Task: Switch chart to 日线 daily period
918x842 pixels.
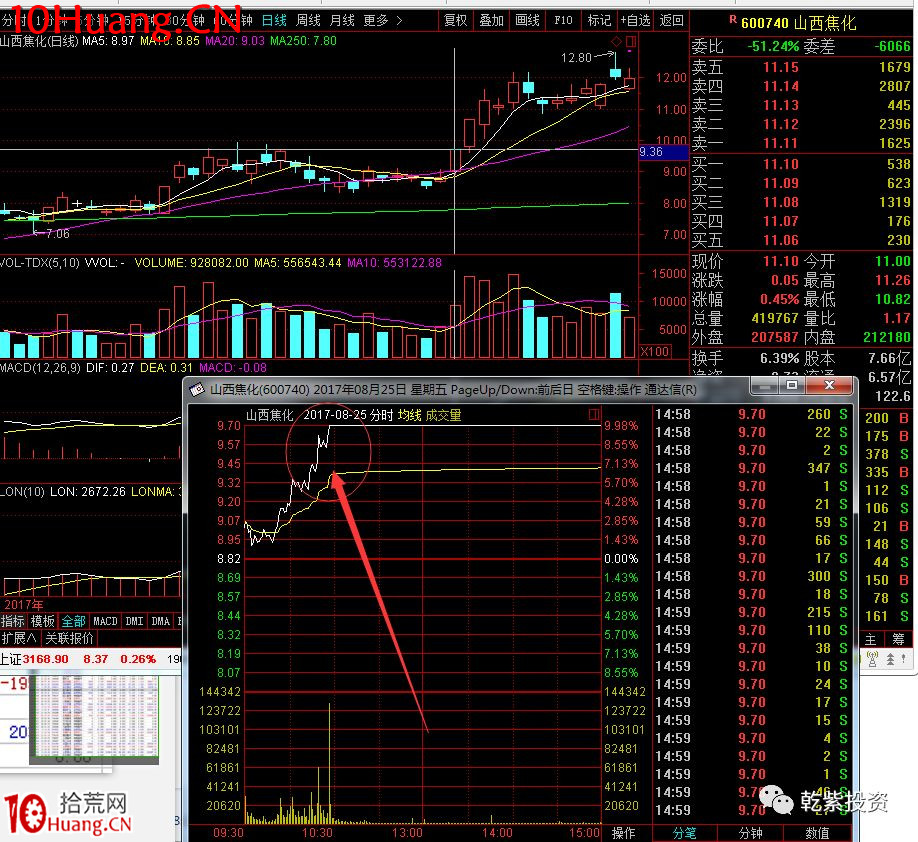Action: tap(274, 20)
